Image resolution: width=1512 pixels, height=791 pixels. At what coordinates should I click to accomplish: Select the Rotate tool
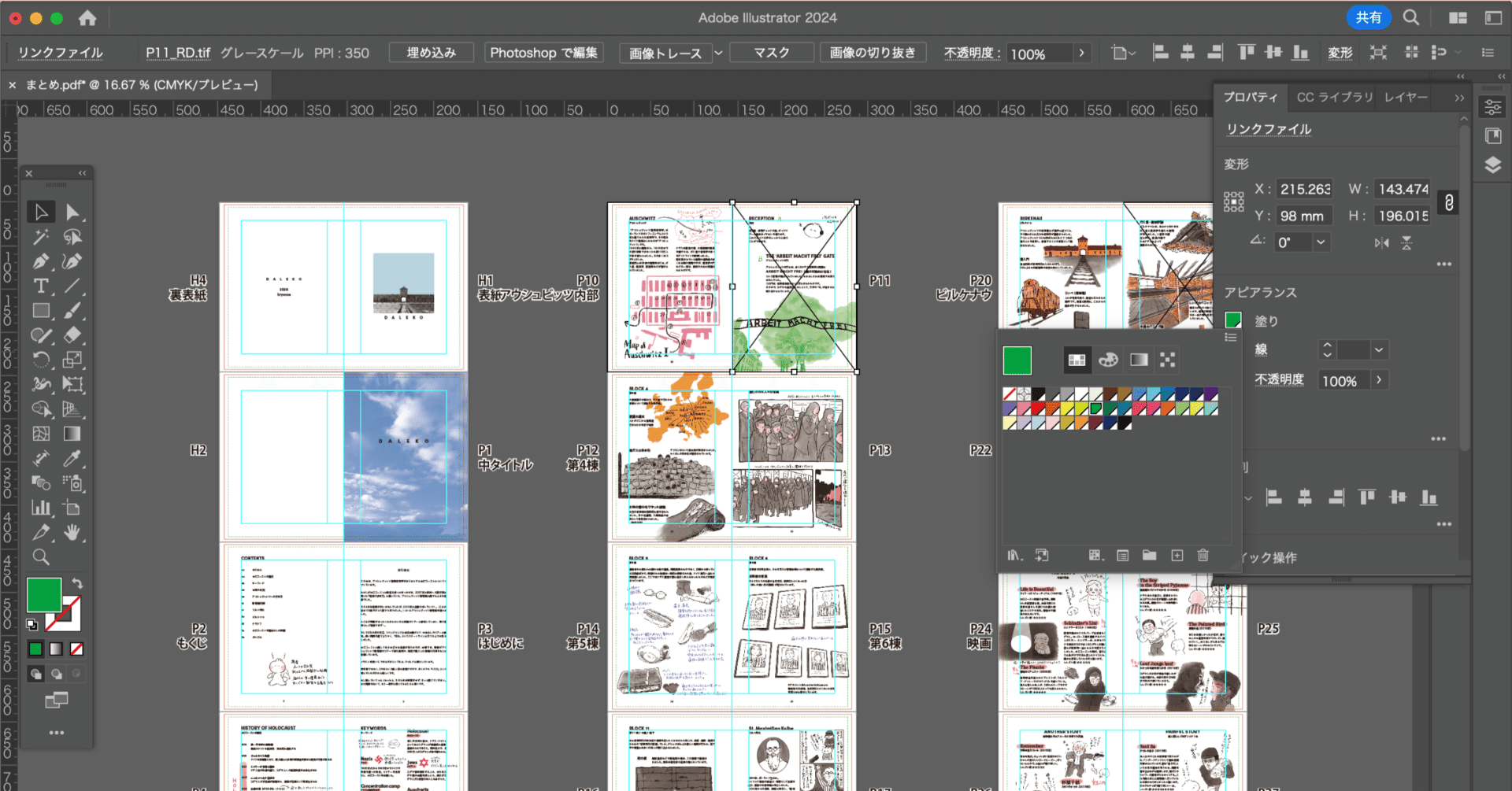click(x=41, y=360)
